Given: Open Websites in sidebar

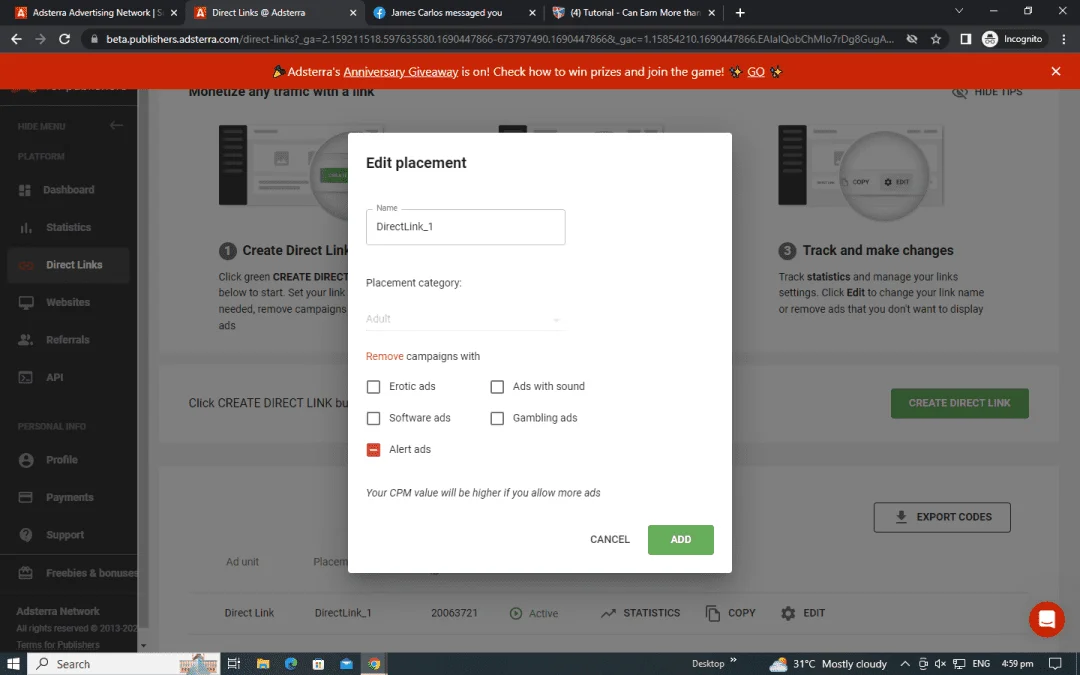Looking at the screenshot, I should 68,302.
